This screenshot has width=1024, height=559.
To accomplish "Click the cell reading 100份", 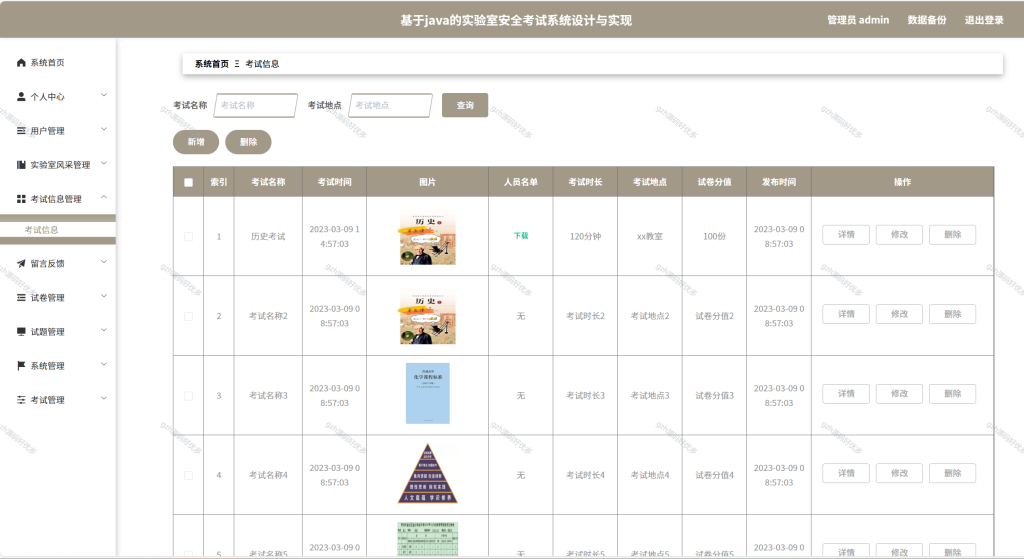I will [x=714, y=236].
